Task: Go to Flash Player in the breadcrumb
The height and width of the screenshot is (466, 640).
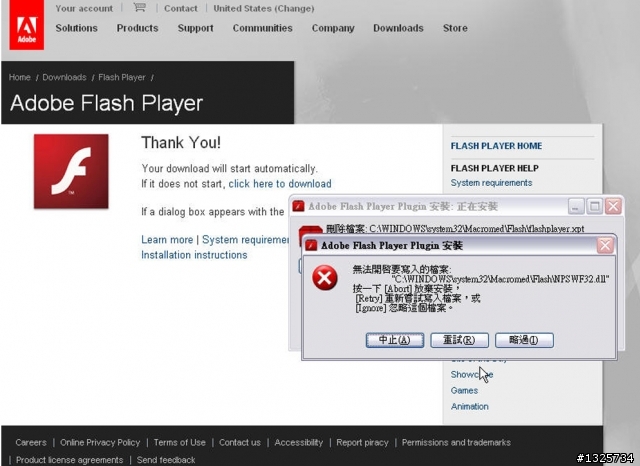Action: click(x=122, y=77)
